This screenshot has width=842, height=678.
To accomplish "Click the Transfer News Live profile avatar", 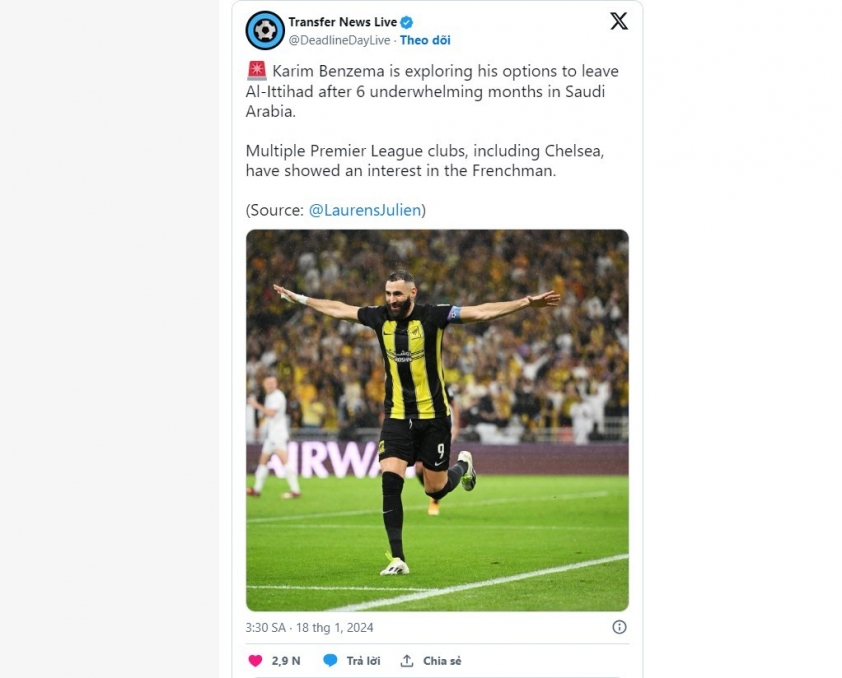I will tap(265, 30).
